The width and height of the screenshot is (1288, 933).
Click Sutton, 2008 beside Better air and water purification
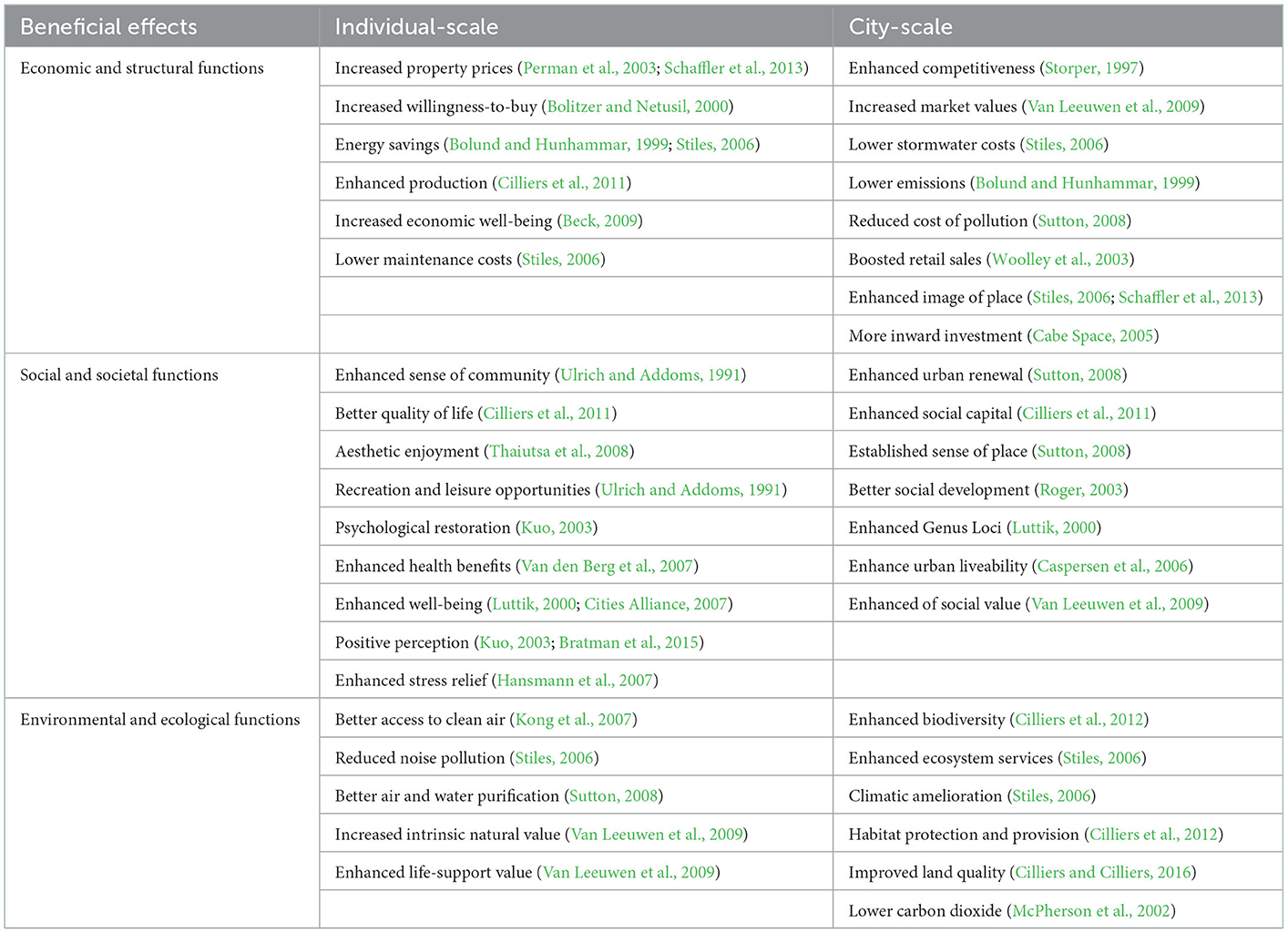coord(614,796)
